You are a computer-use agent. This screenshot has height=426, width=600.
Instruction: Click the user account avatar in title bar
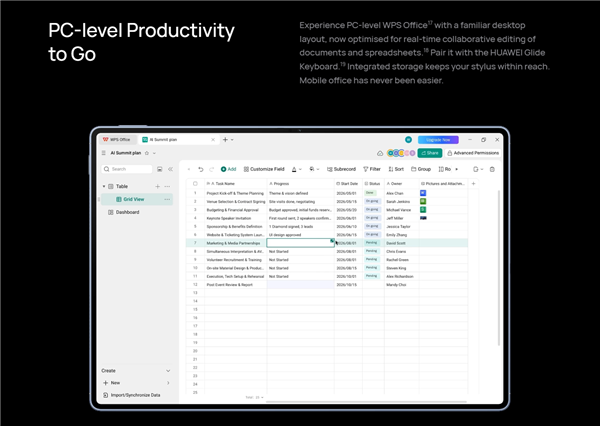pyautogui.click(x=408, y=140)
